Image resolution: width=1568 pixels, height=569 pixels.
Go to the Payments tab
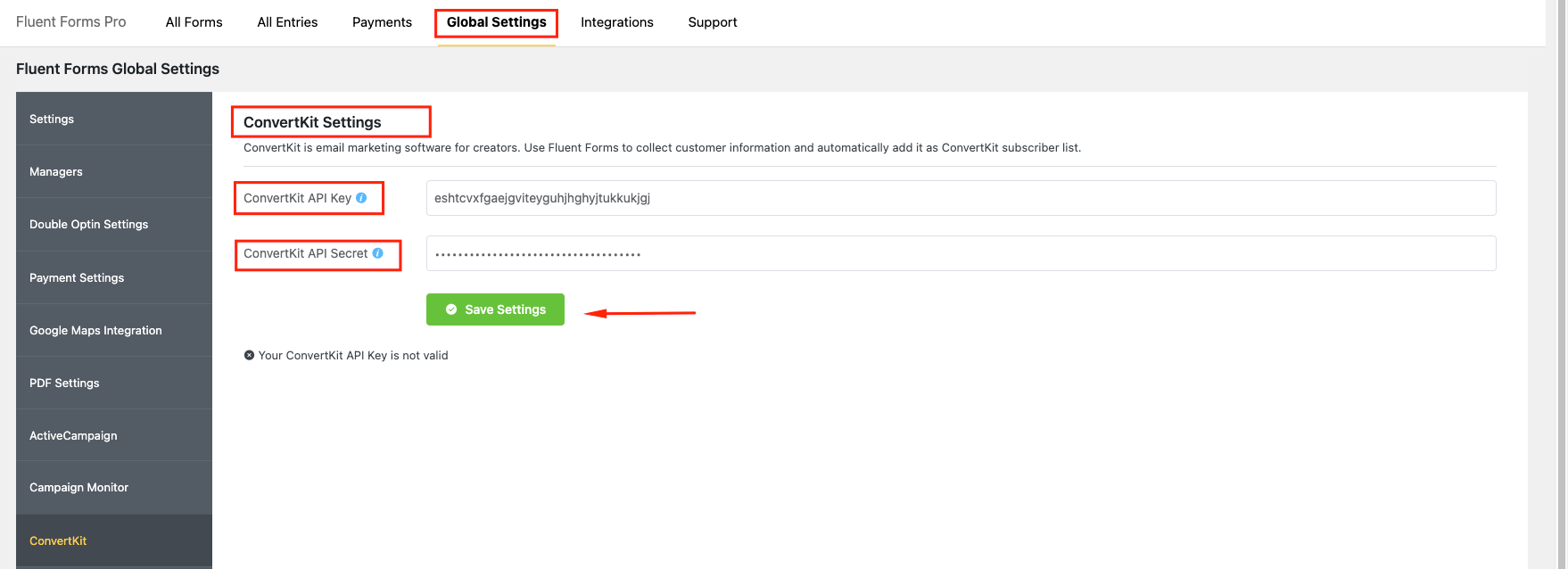click(x=382, y=22)
